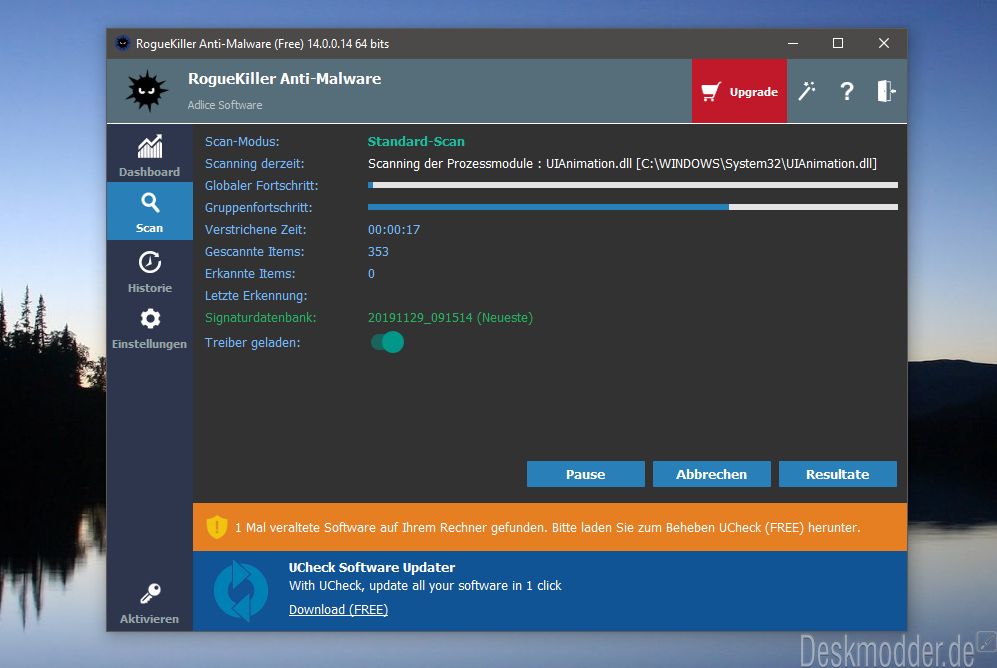Click the Standard-Scan mode text

pos(416,141)
